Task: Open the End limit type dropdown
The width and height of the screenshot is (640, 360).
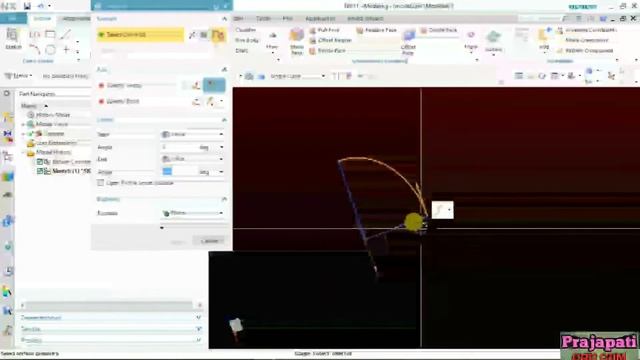Action: click(193, 159)
